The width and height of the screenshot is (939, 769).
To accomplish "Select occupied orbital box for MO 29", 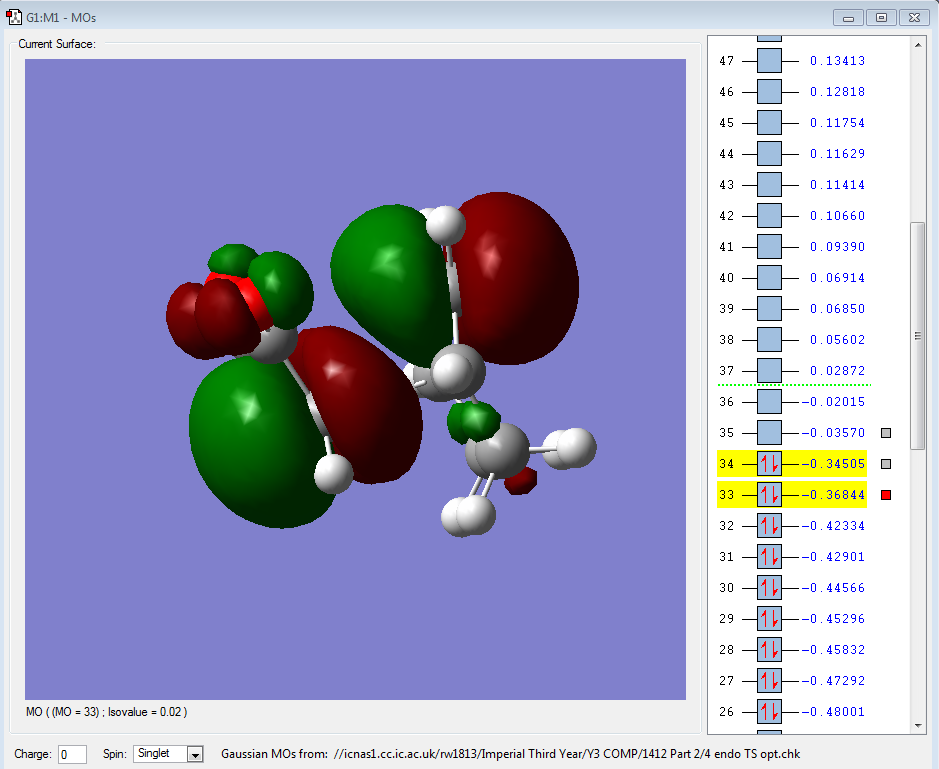I will pos(769,619).
